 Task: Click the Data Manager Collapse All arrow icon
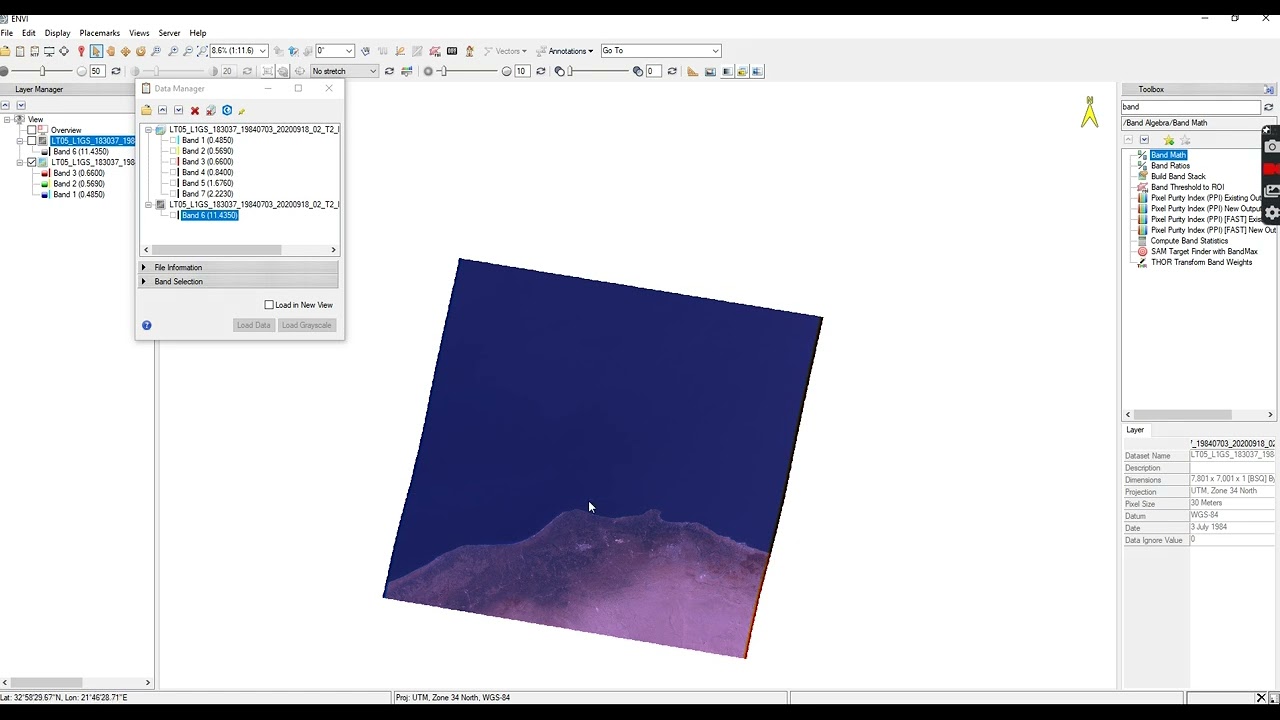pos(163,110)
